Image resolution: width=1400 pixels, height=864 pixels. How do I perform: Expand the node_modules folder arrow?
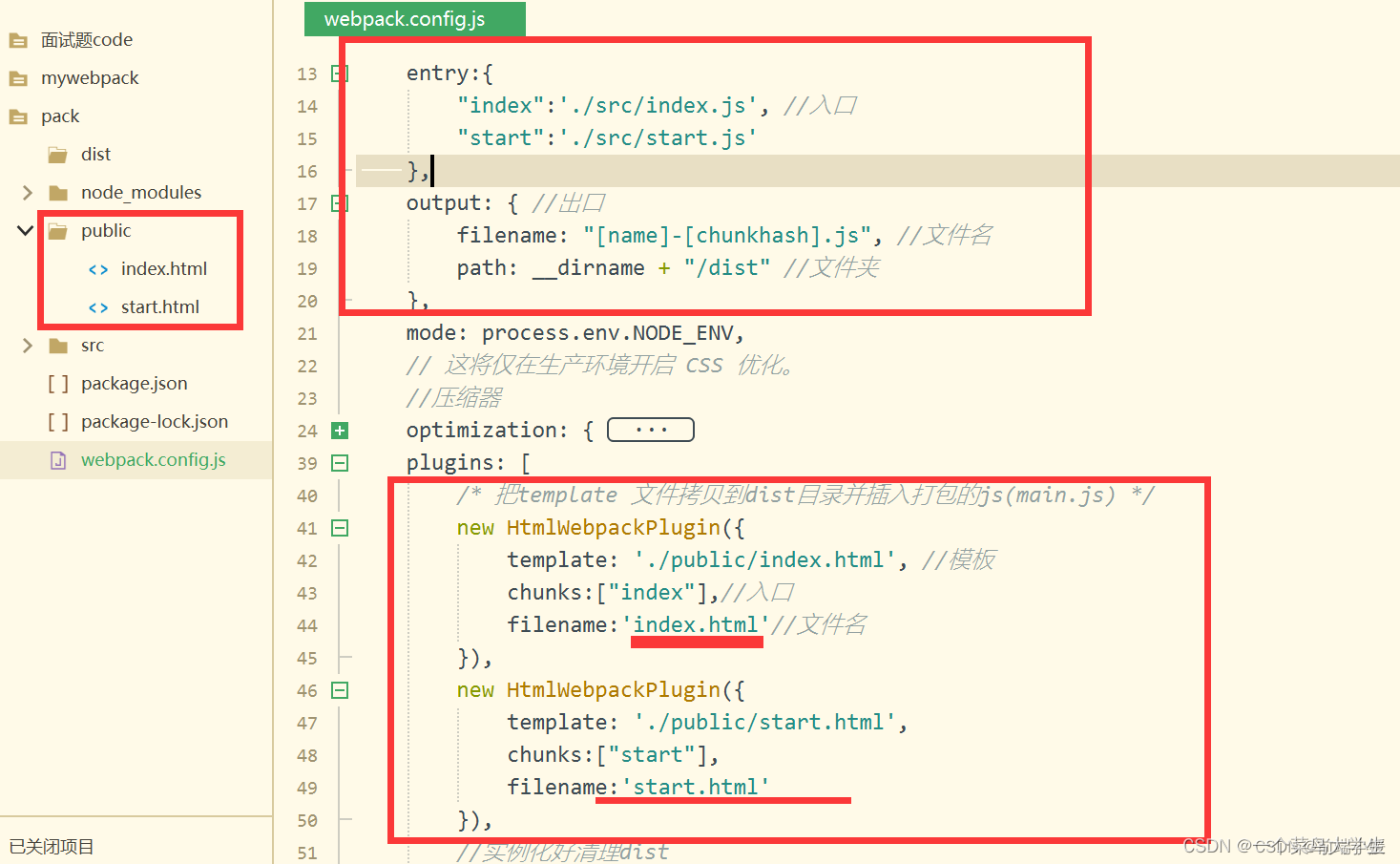pyautogui.click(x=27, y=193)
